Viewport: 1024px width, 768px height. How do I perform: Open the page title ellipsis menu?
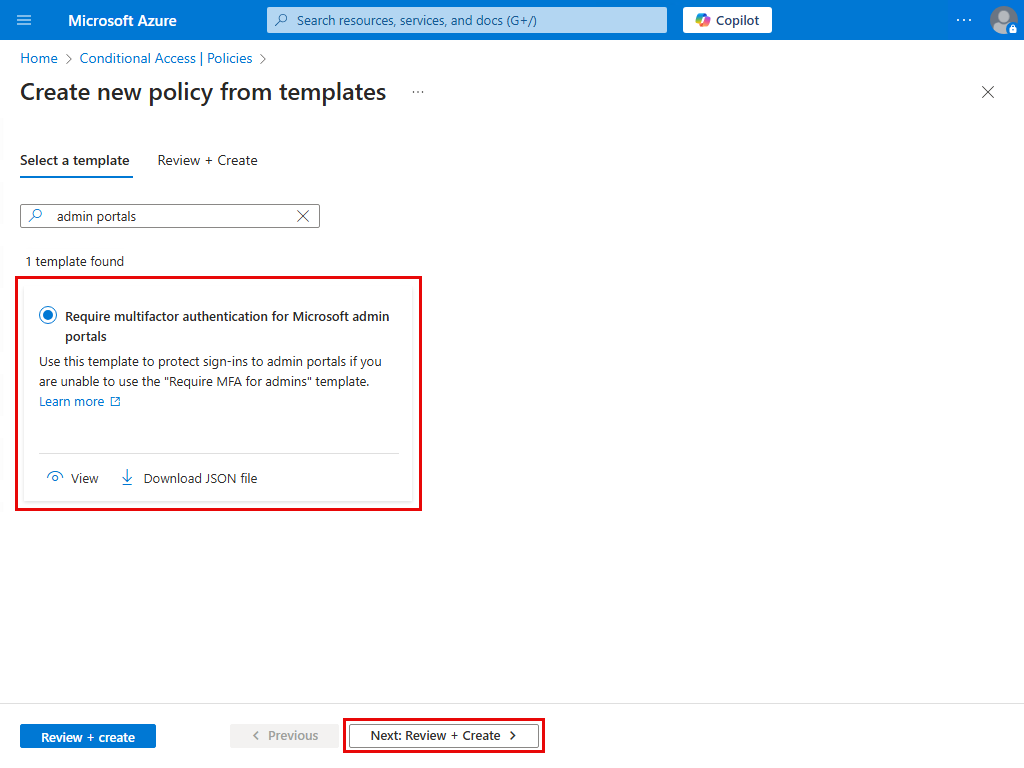(x=418, y=92)
